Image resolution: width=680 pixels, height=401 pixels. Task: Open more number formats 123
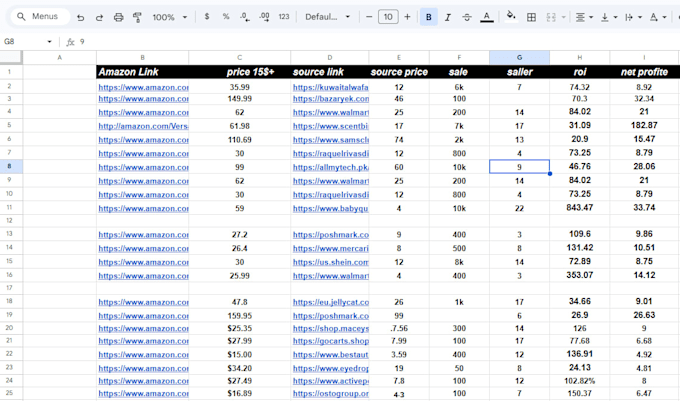(x=284, y=17)
